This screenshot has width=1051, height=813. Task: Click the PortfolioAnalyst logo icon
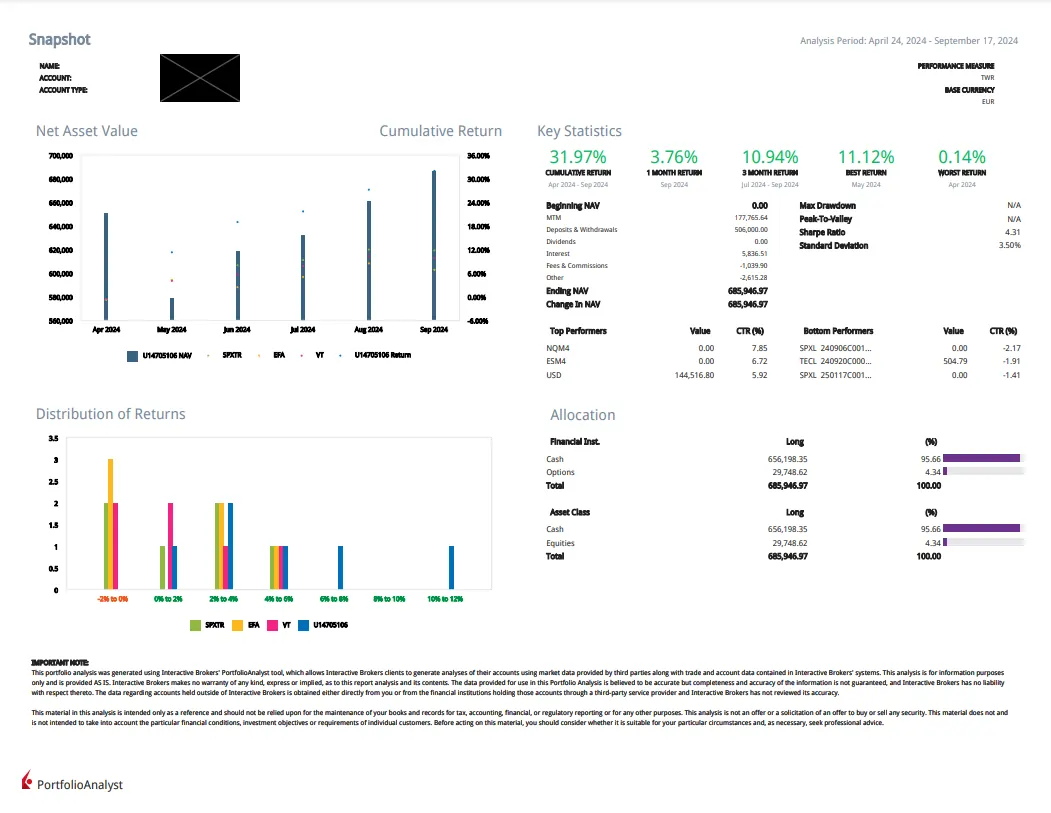point(27,778)
